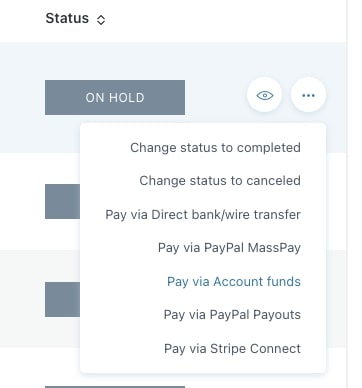362x388 pixels.
Task: Click the second row's partially hidden status badge
Action: (x=62, y=201)
